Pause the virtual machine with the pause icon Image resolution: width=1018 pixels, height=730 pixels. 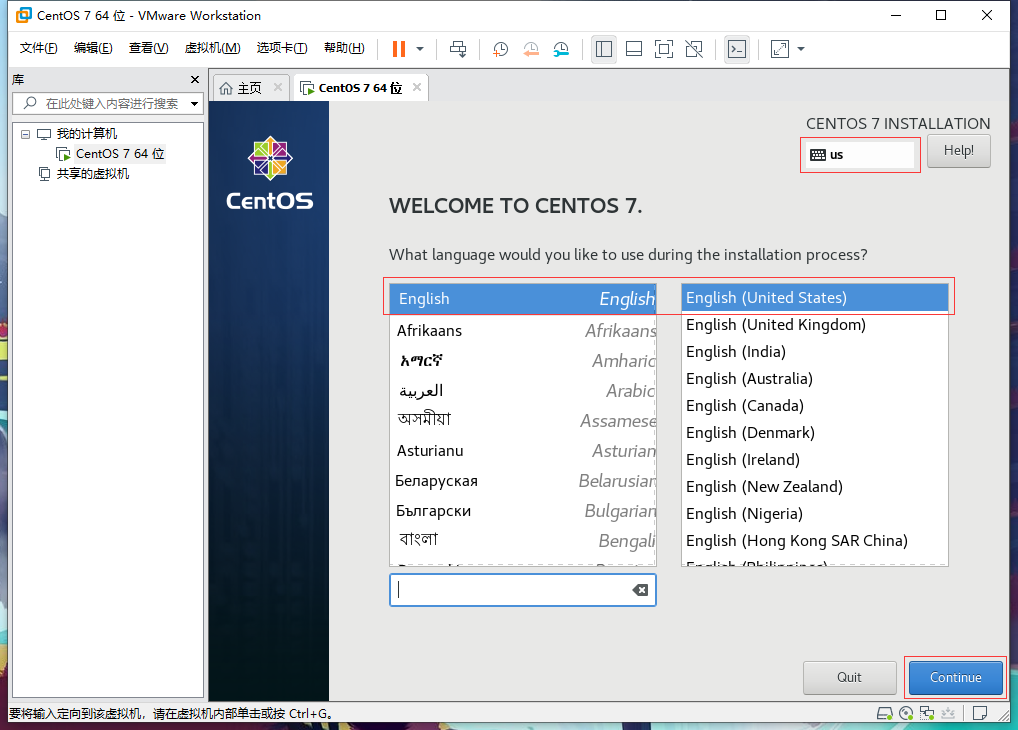[x=399, y=49]
